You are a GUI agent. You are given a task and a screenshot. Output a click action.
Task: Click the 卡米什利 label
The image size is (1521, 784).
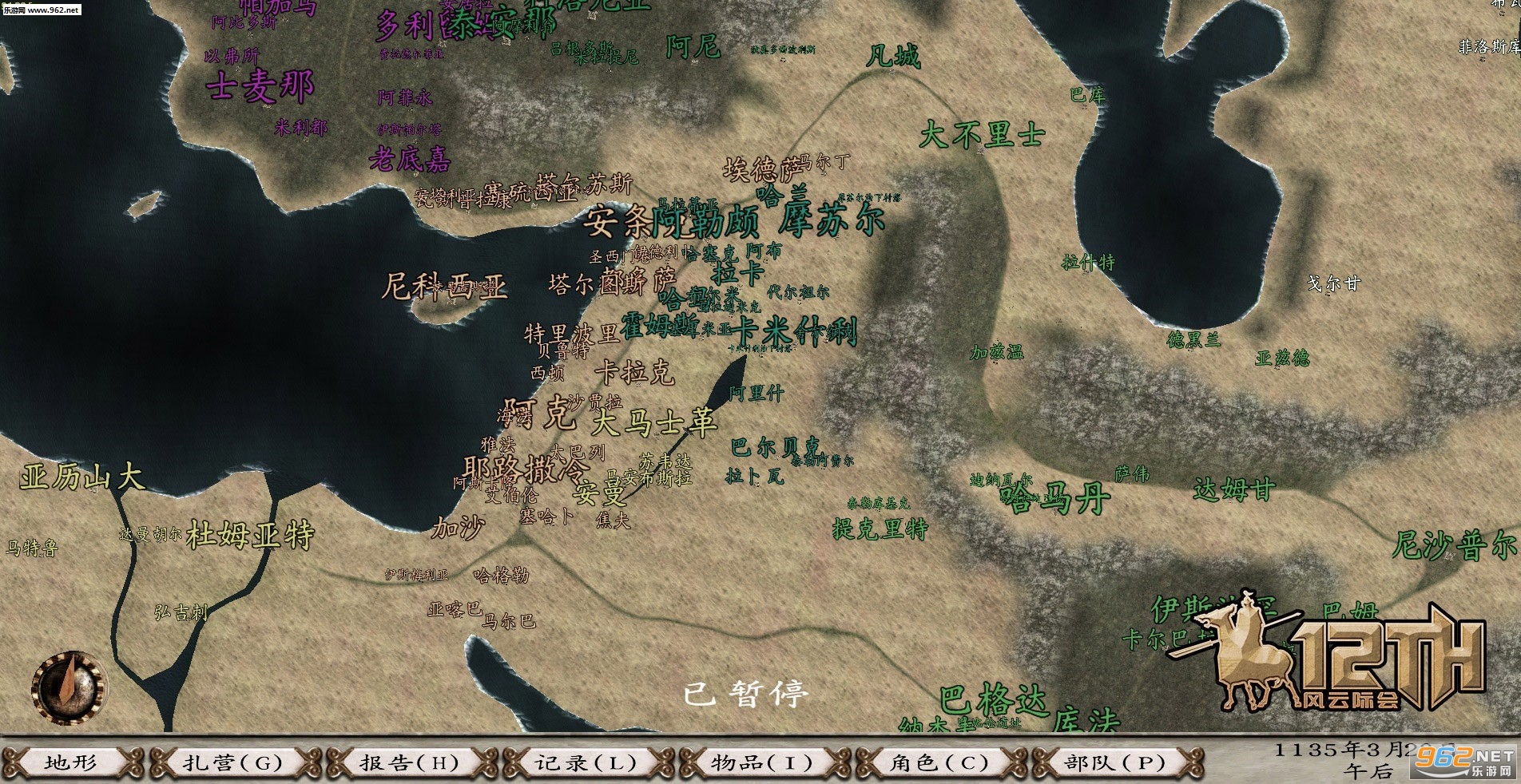coord(794,331)
